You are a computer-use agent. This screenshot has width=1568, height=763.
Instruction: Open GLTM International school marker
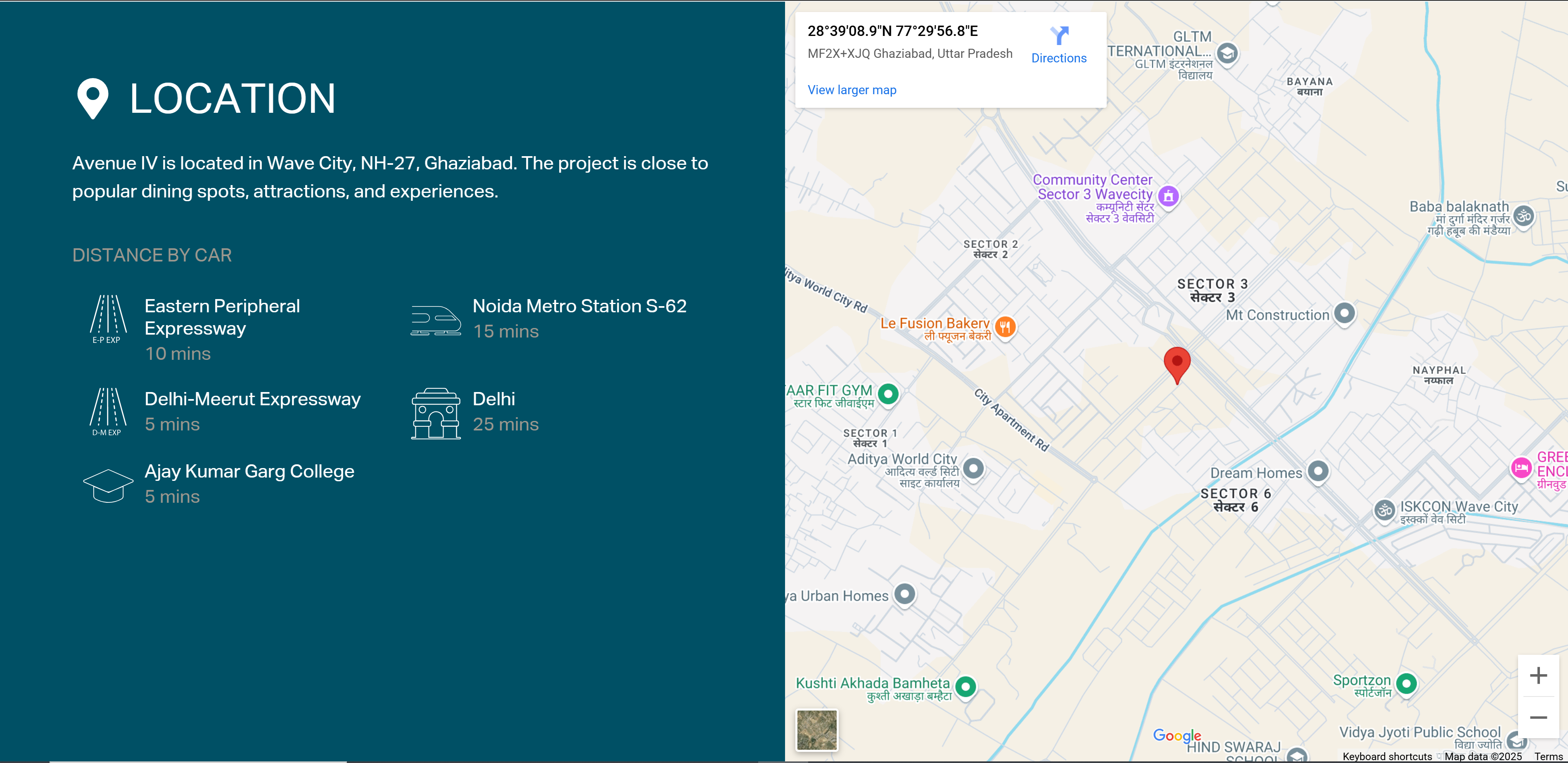point(1227,54)
